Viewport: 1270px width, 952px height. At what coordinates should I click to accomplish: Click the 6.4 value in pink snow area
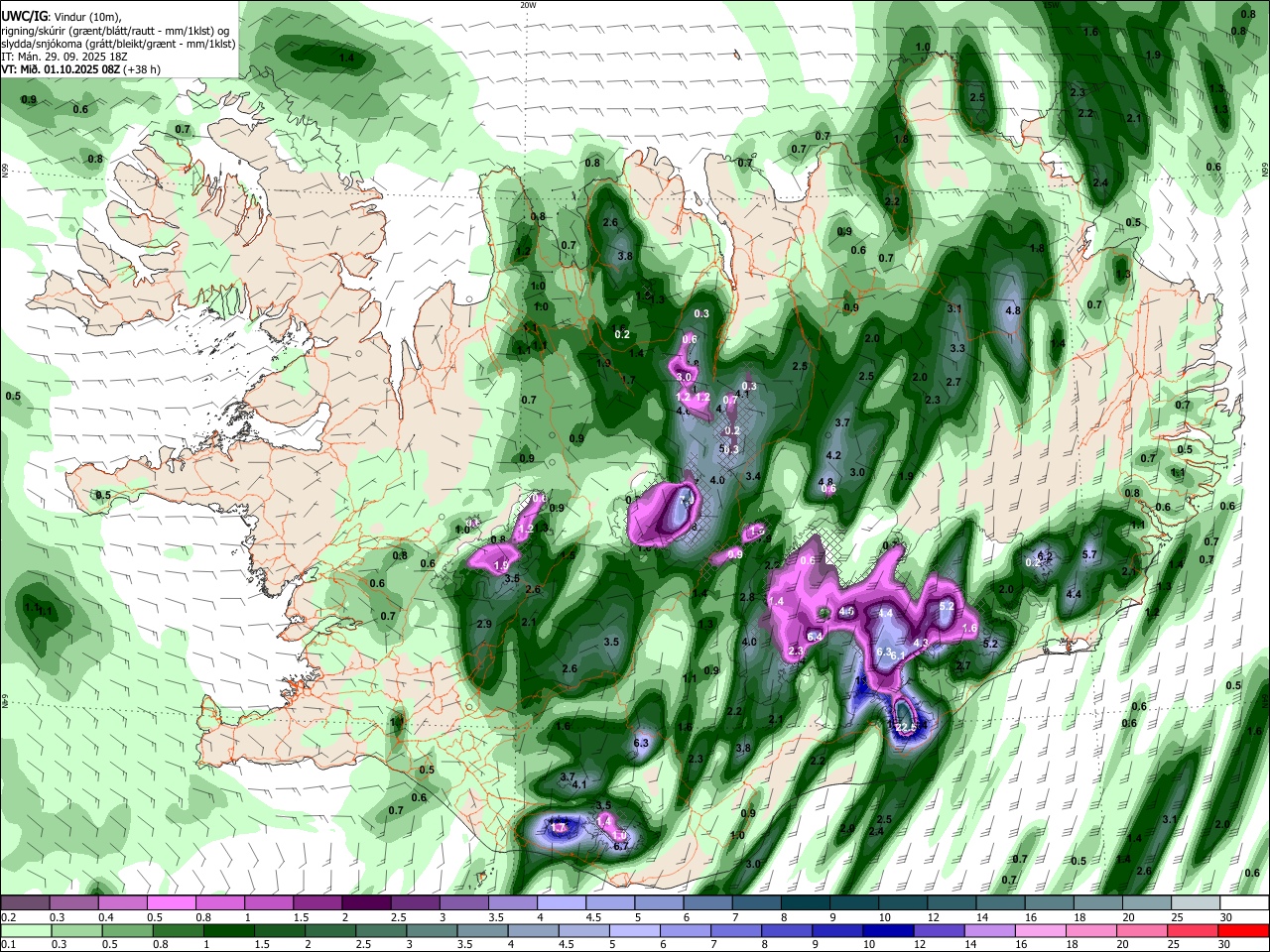tap(816, 636)
